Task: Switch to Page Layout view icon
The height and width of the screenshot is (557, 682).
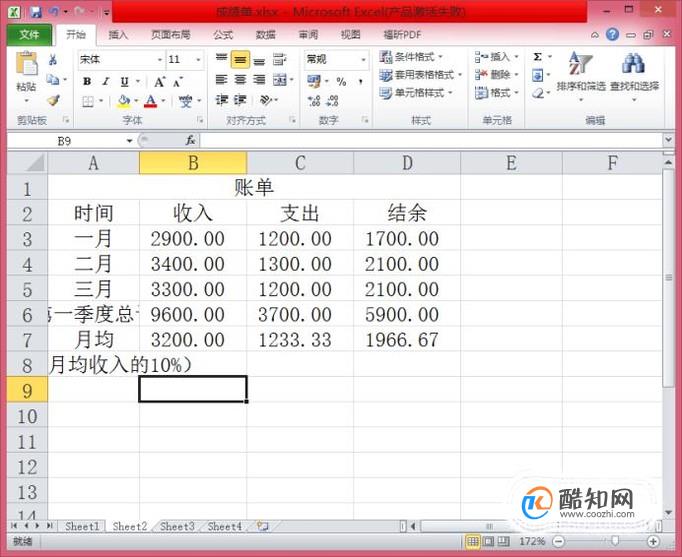Action: (489, 541)
